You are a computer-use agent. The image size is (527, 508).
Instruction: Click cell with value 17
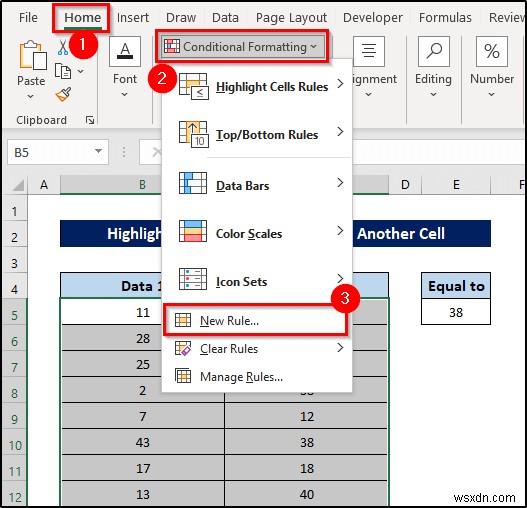pos(143,468)
